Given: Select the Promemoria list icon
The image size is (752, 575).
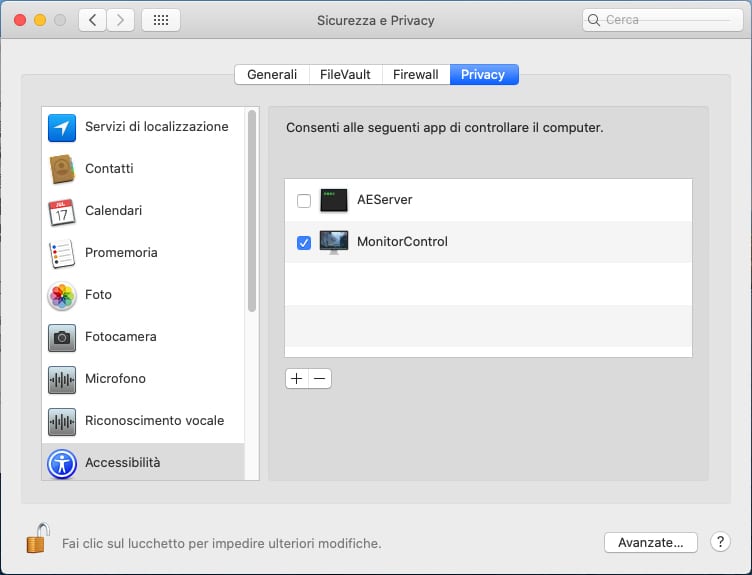Looking at the screenshot, I should pos(62,253).
